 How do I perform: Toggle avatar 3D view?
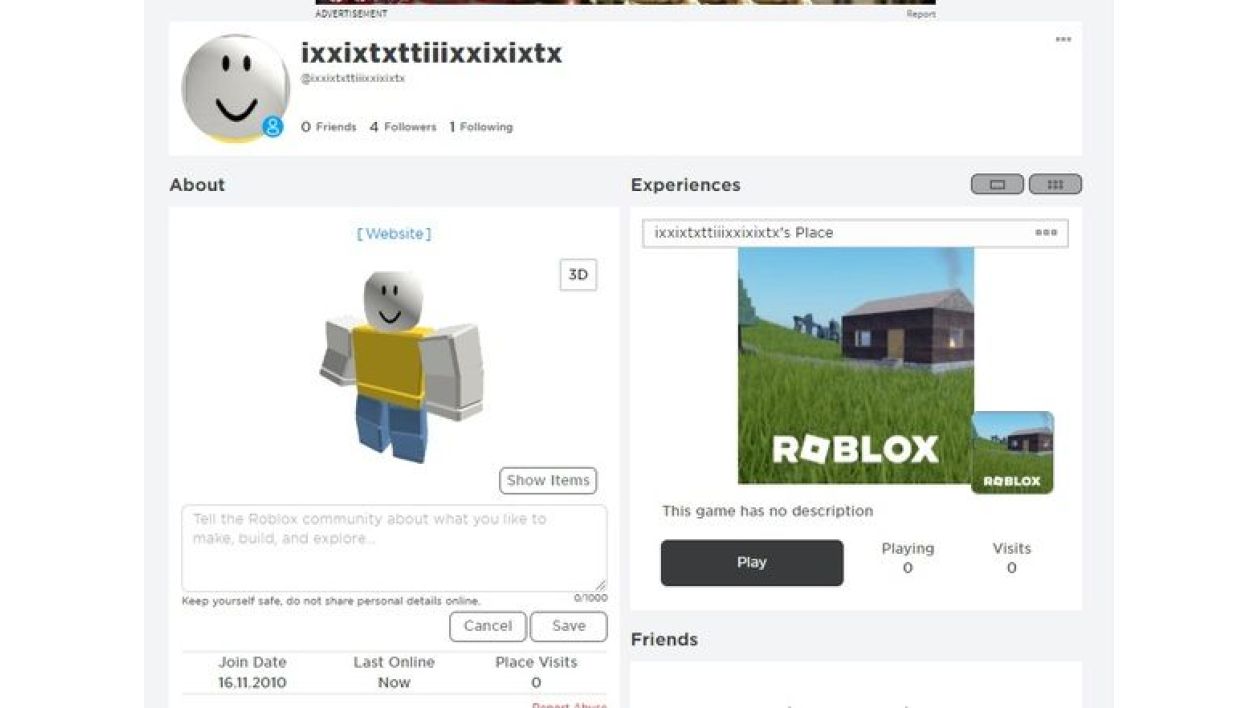coord(578,275)
